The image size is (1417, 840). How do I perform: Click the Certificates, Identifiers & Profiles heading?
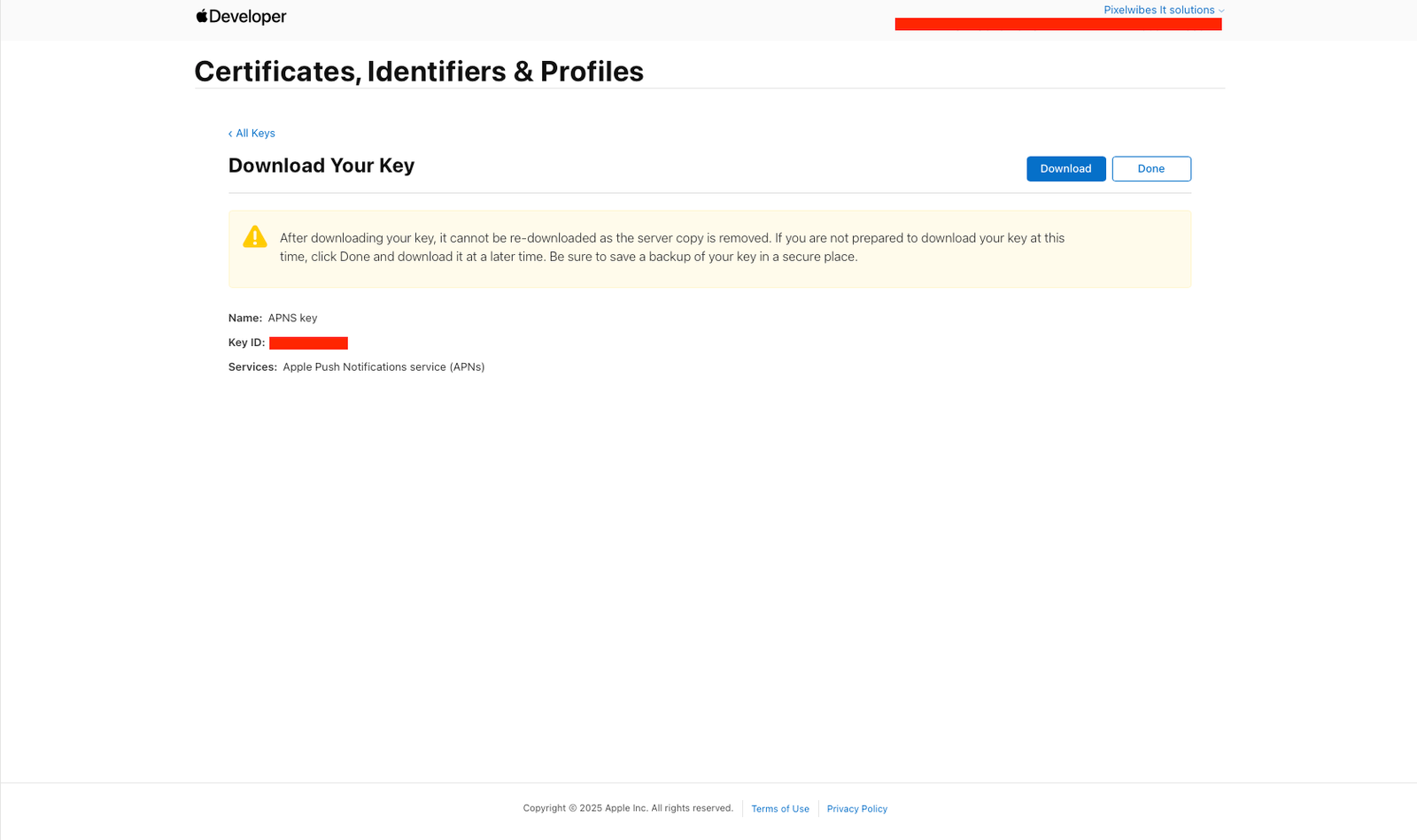point(418,72)
